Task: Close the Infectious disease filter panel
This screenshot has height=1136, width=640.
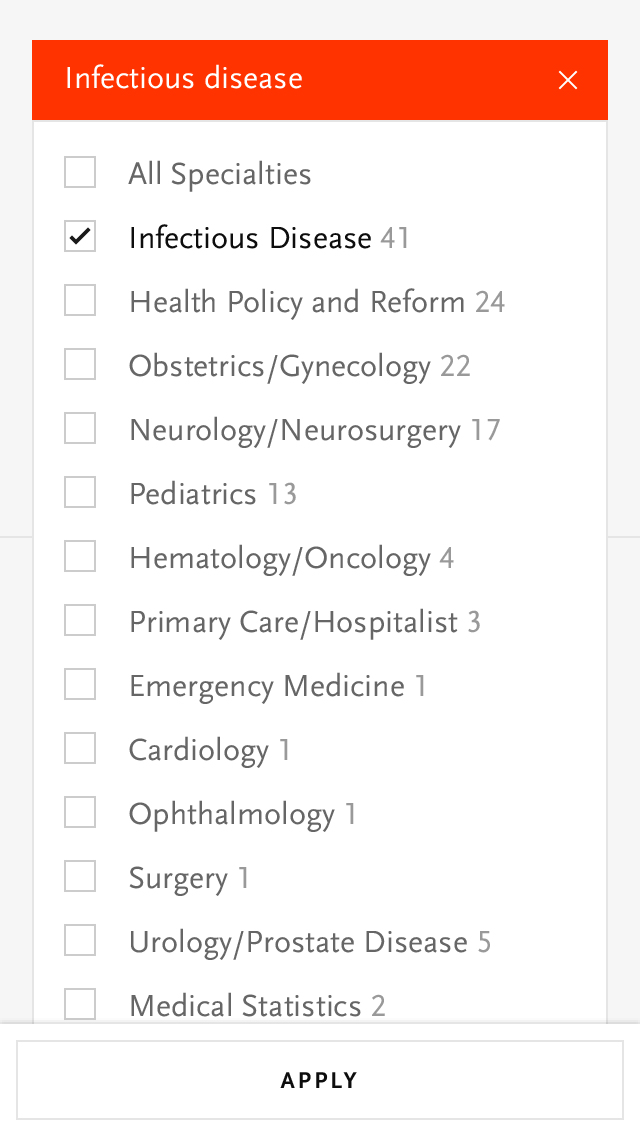Action: click(x=568, y=80)
